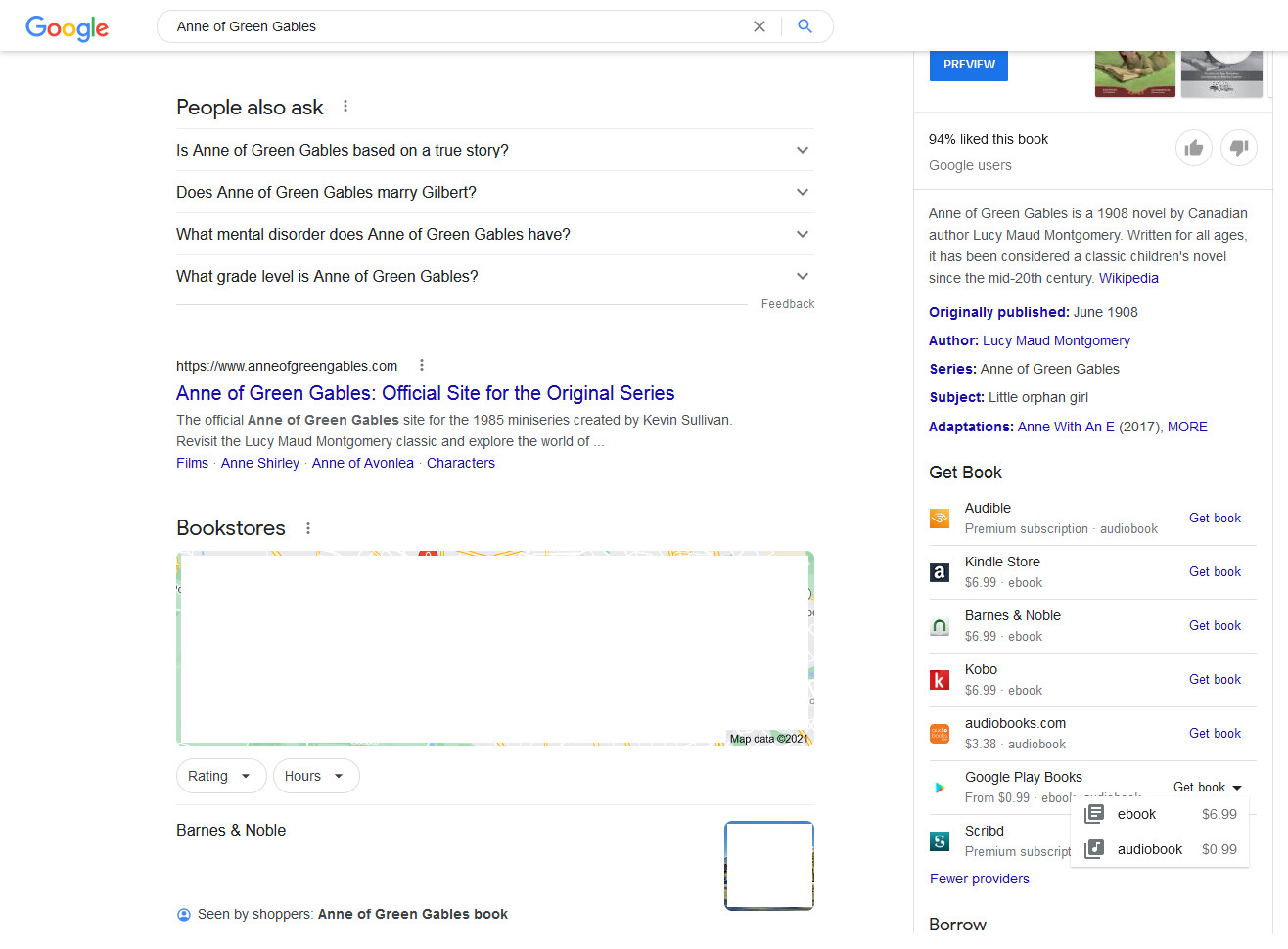Expand 'What grade level is Anne of Green Gables?'

tap(494, 276)
